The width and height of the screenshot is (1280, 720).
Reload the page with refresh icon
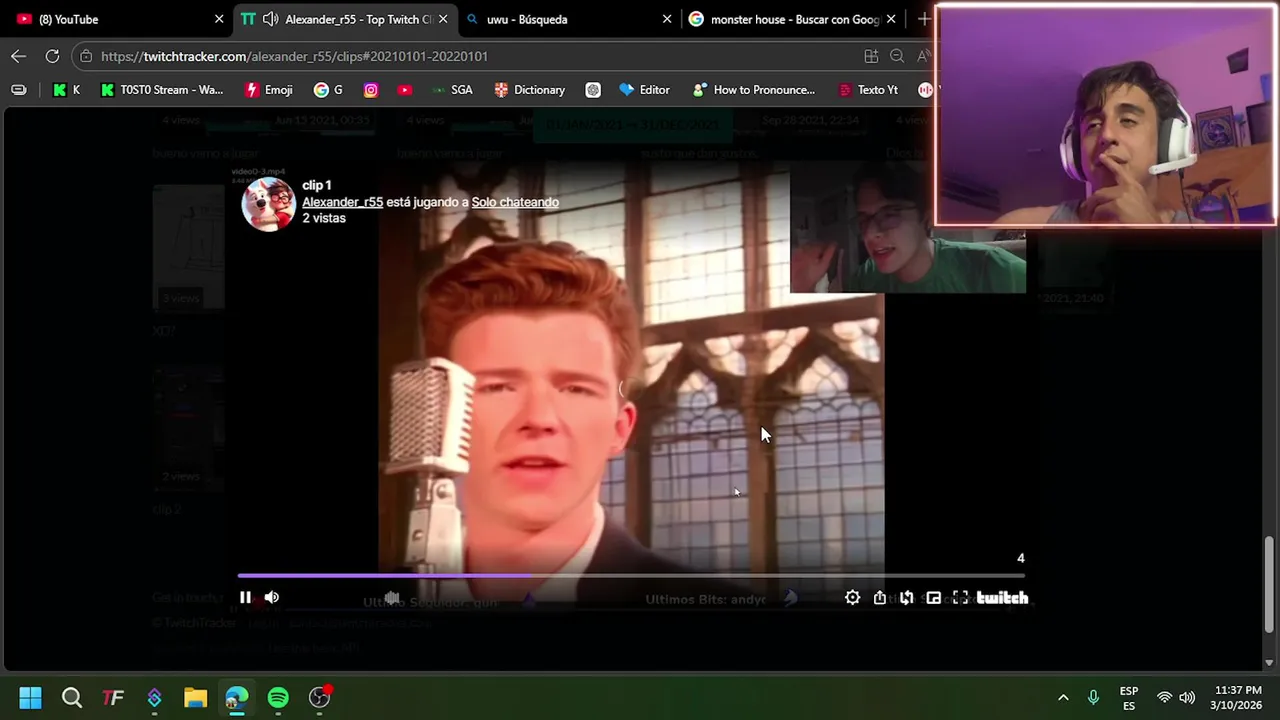[52, 56]
